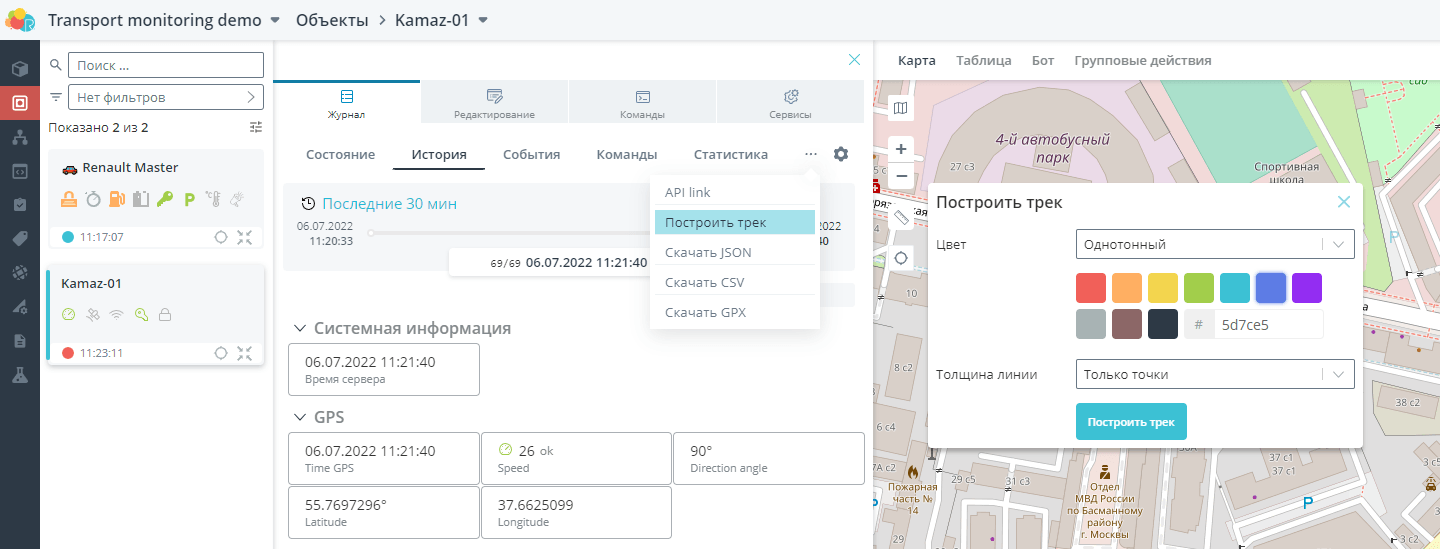The image size is (1440, 549).
Task: Switch map view to Таблица tab
Action: pos(984,60)
